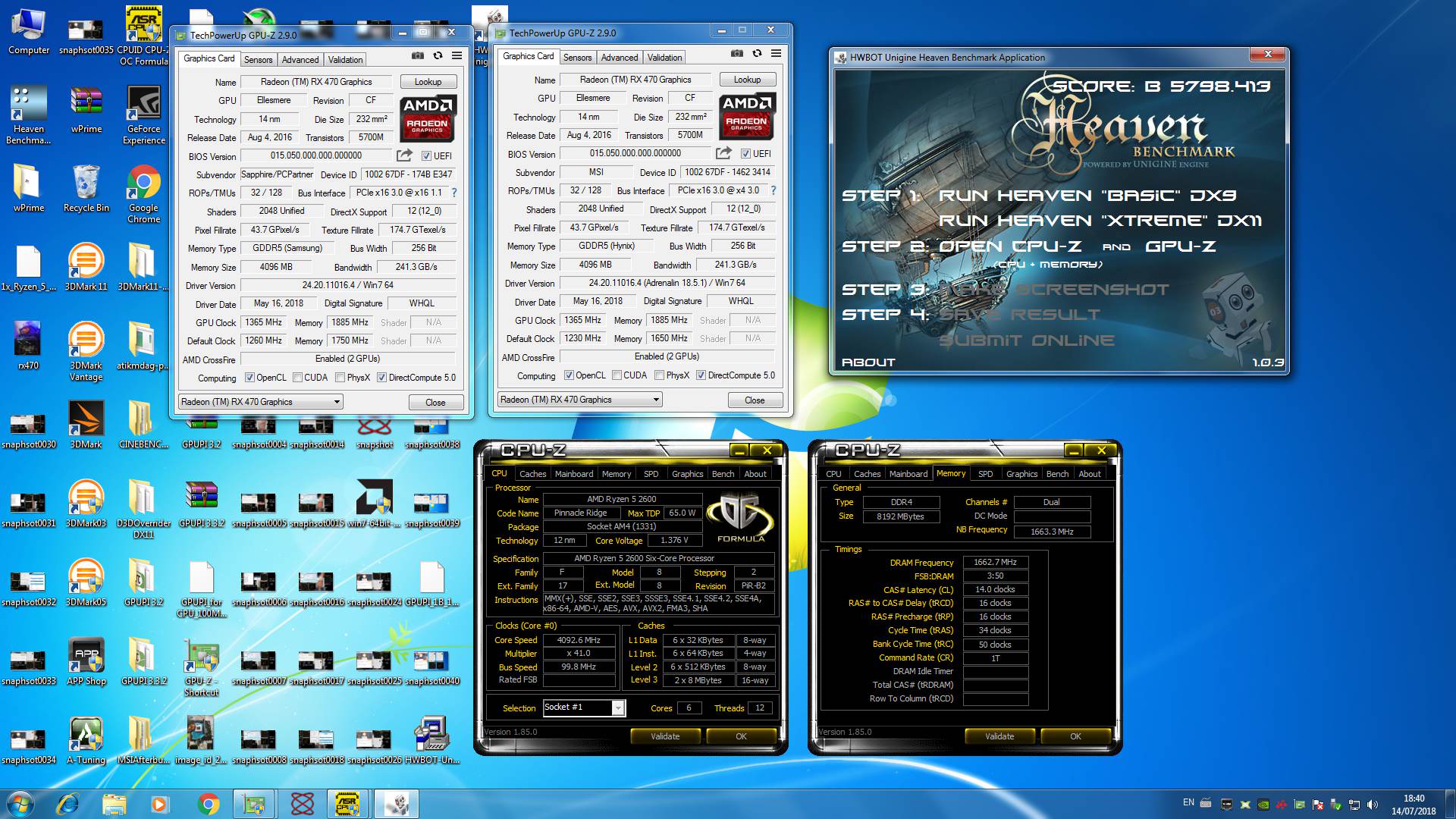
Task: Click Run Heaven "Basic" DX9 option
Action: tap(1087, 196)
